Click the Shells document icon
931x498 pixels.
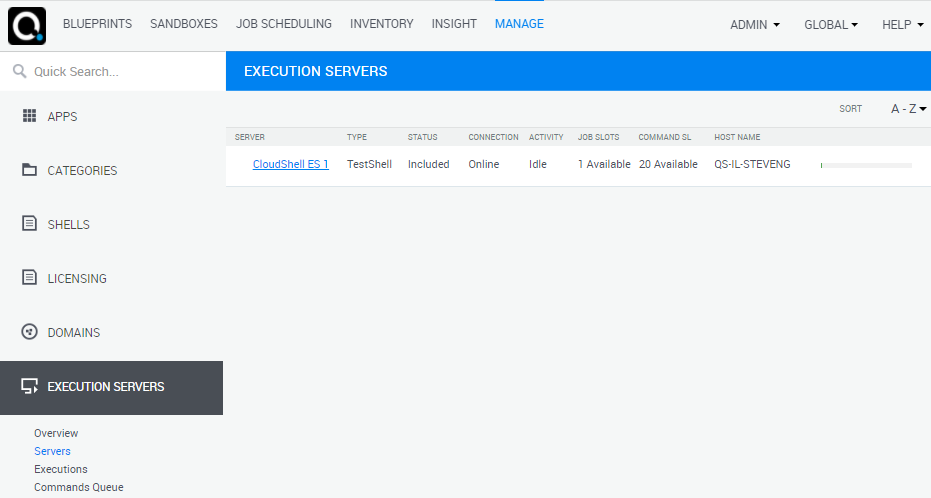tap(29, 224)
